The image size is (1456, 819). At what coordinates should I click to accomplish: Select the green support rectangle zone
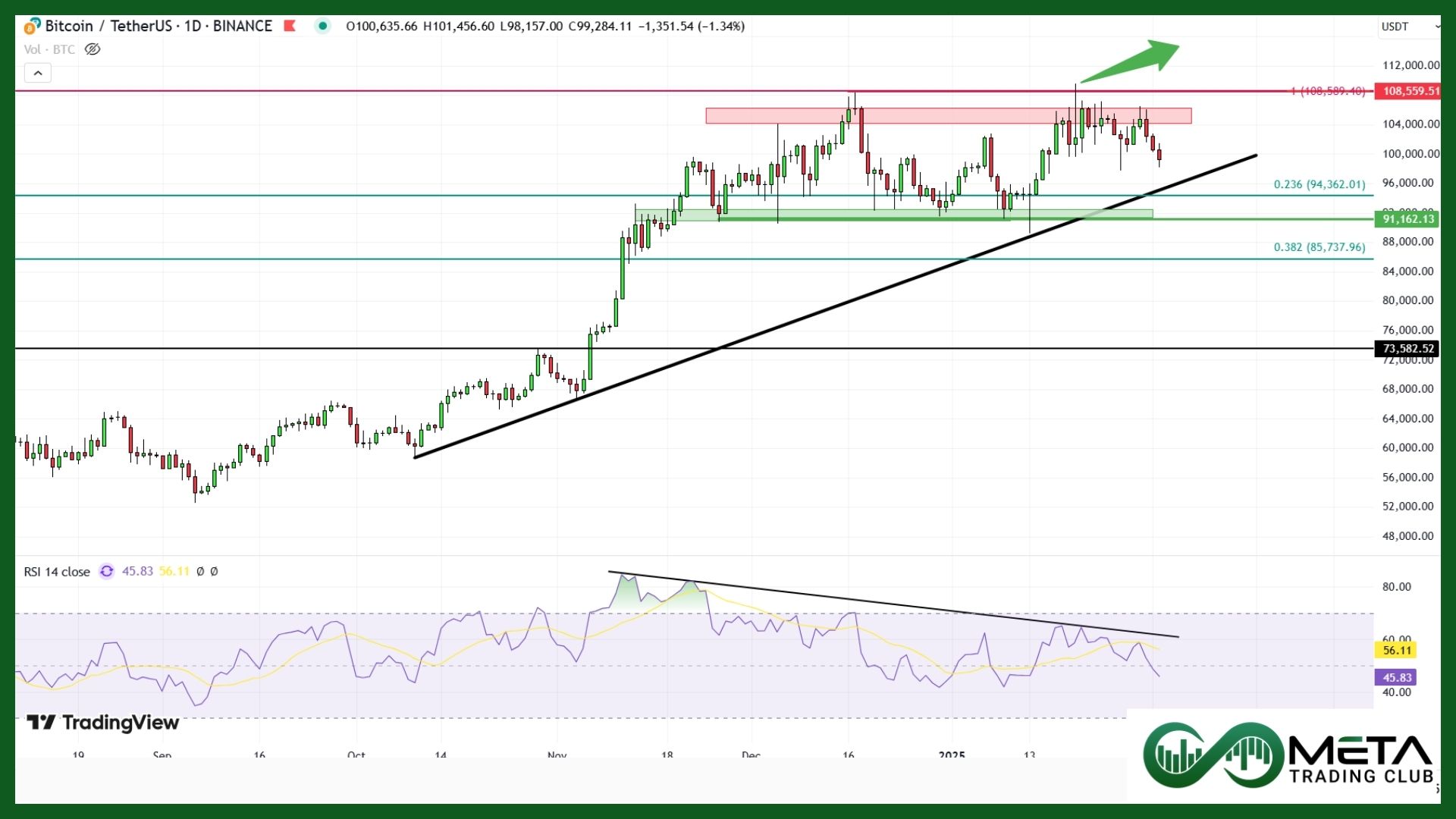pyautogui.click(x=893, y=215)
